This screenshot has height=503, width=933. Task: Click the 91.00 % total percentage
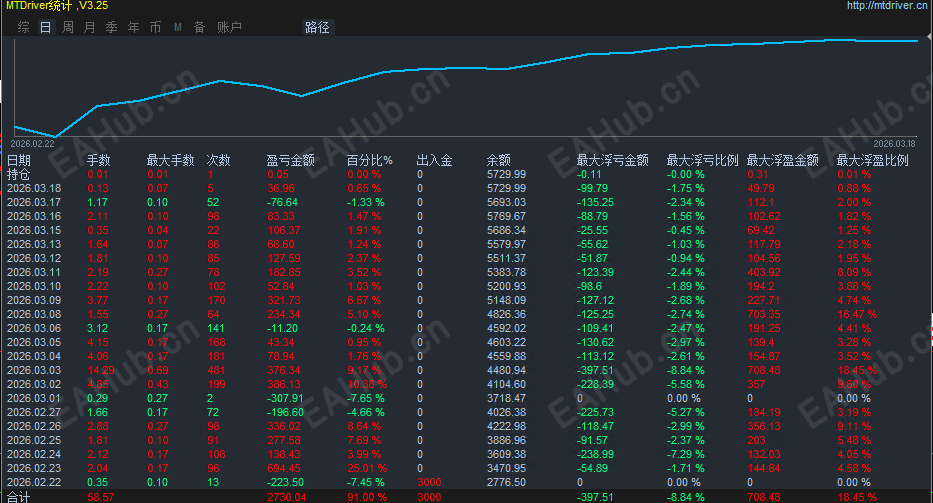(367, 497)
